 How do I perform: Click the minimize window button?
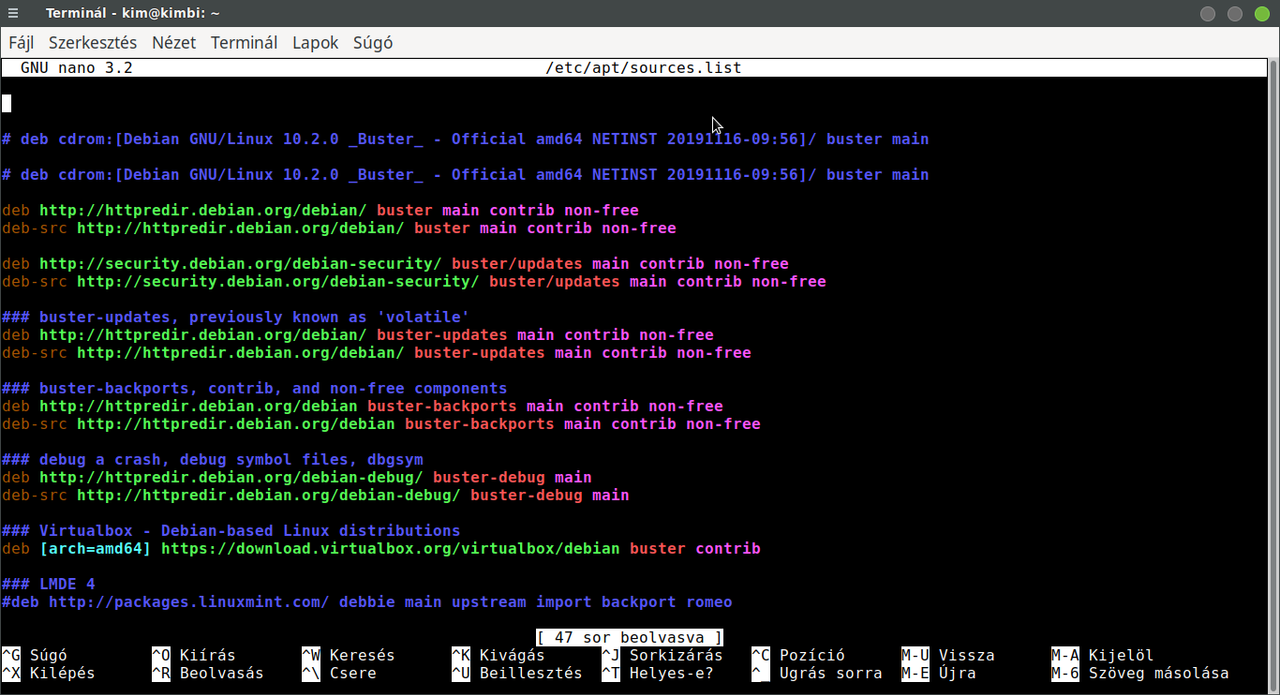1208,13
